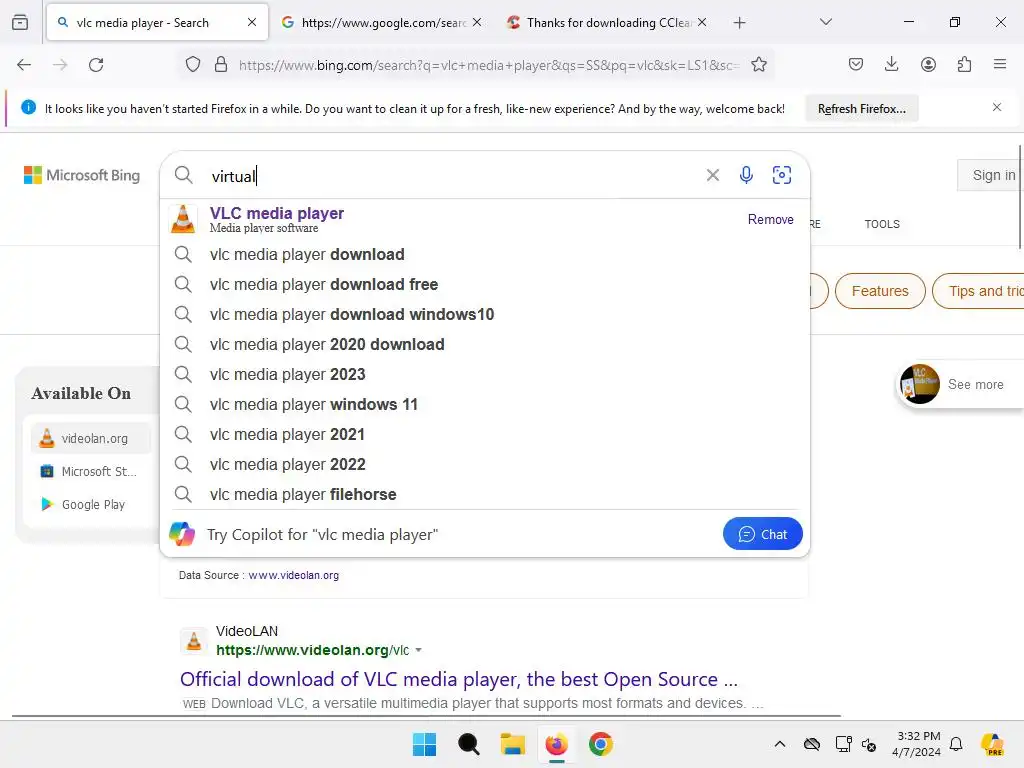Select the Features filter chip
This screenshot has height=768, width=1024.
coord(880,291)
